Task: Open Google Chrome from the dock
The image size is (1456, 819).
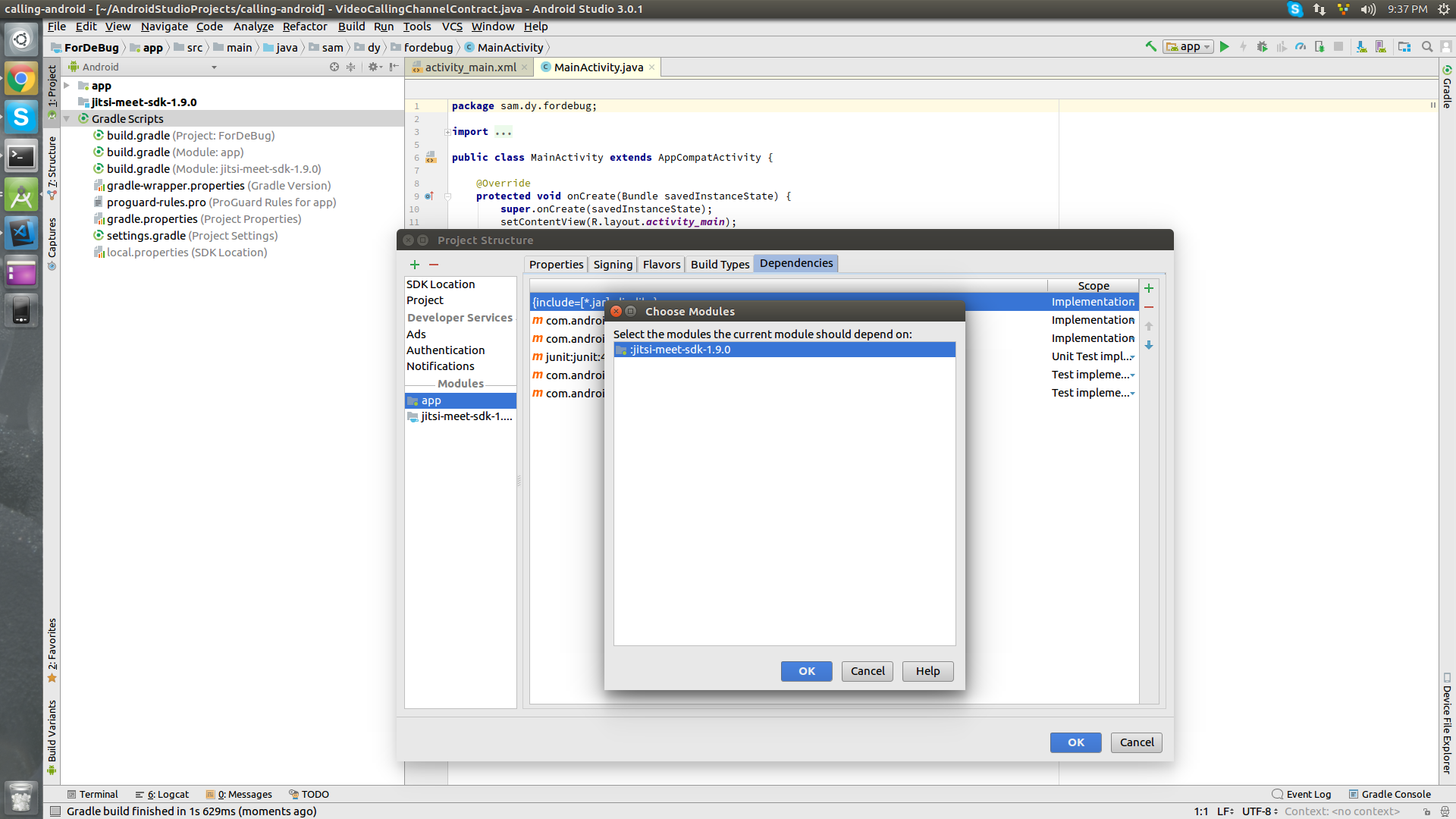Action: (20, 77)
